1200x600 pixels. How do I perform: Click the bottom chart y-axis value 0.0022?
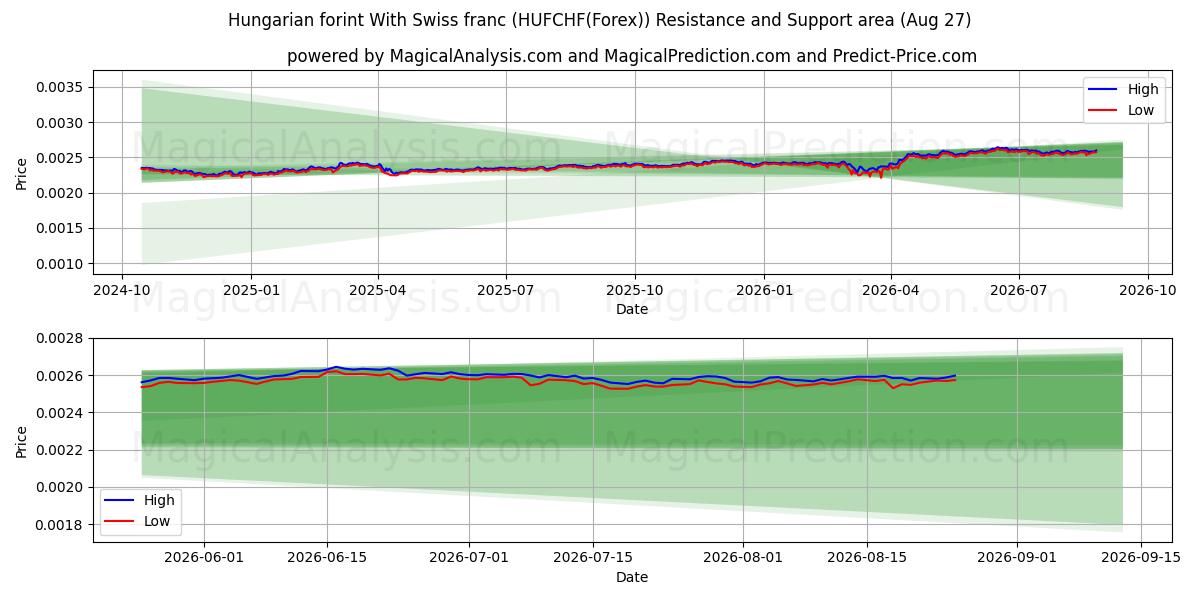(x=60, y=450)
